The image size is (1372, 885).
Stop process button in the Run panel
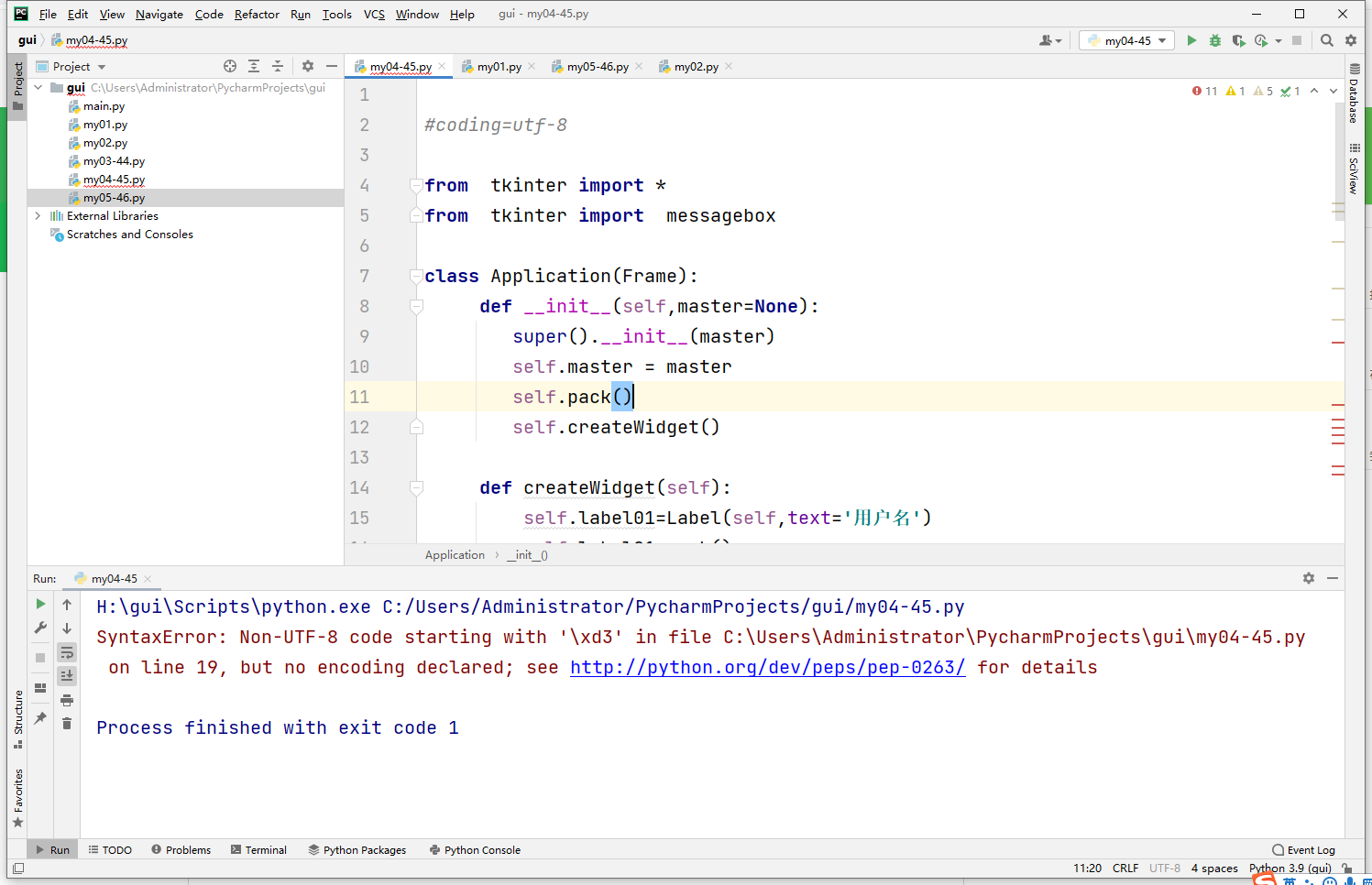(x=40, y=658)
